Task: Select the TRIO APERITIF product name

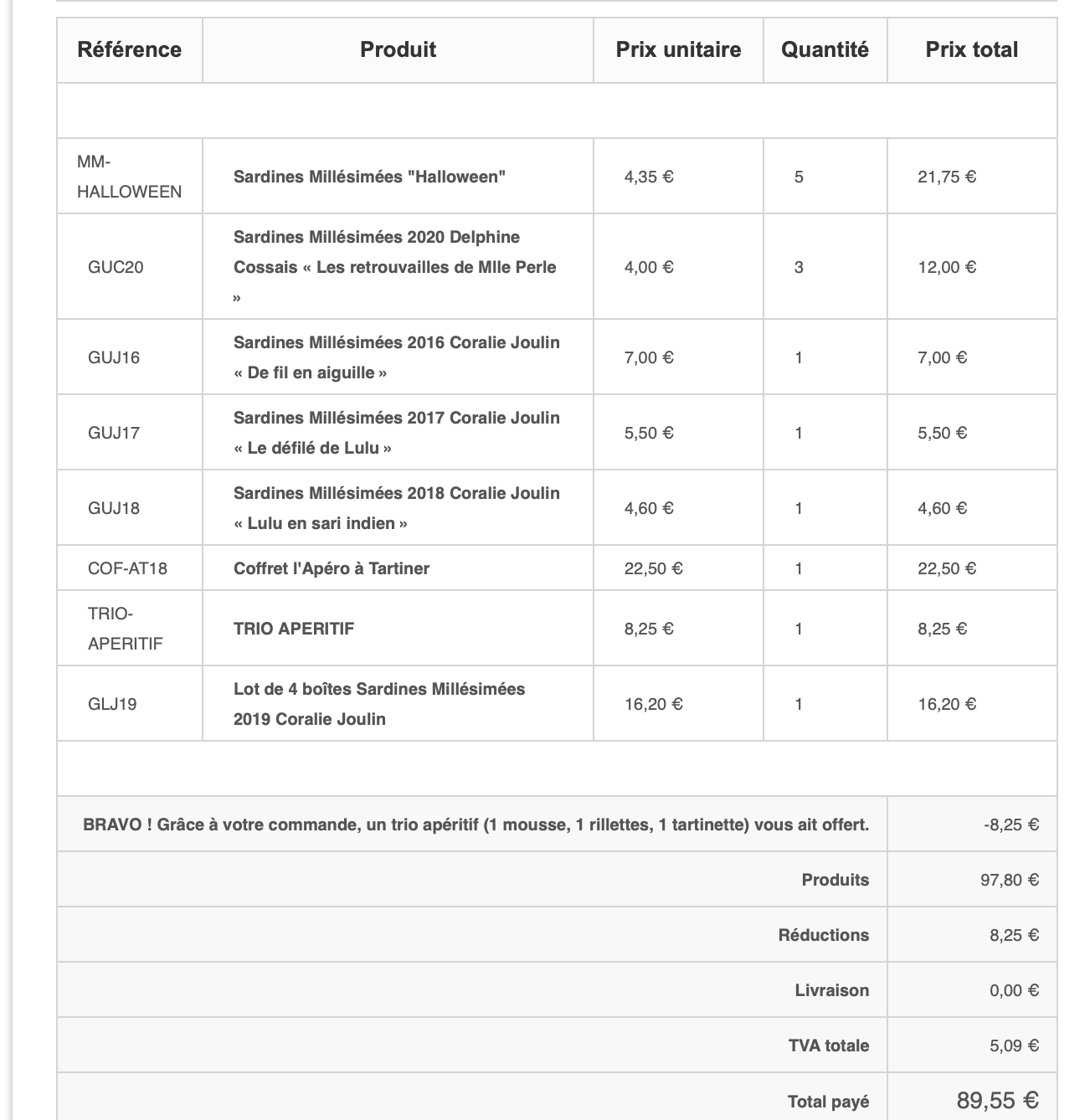Action: tap(294, 629)
